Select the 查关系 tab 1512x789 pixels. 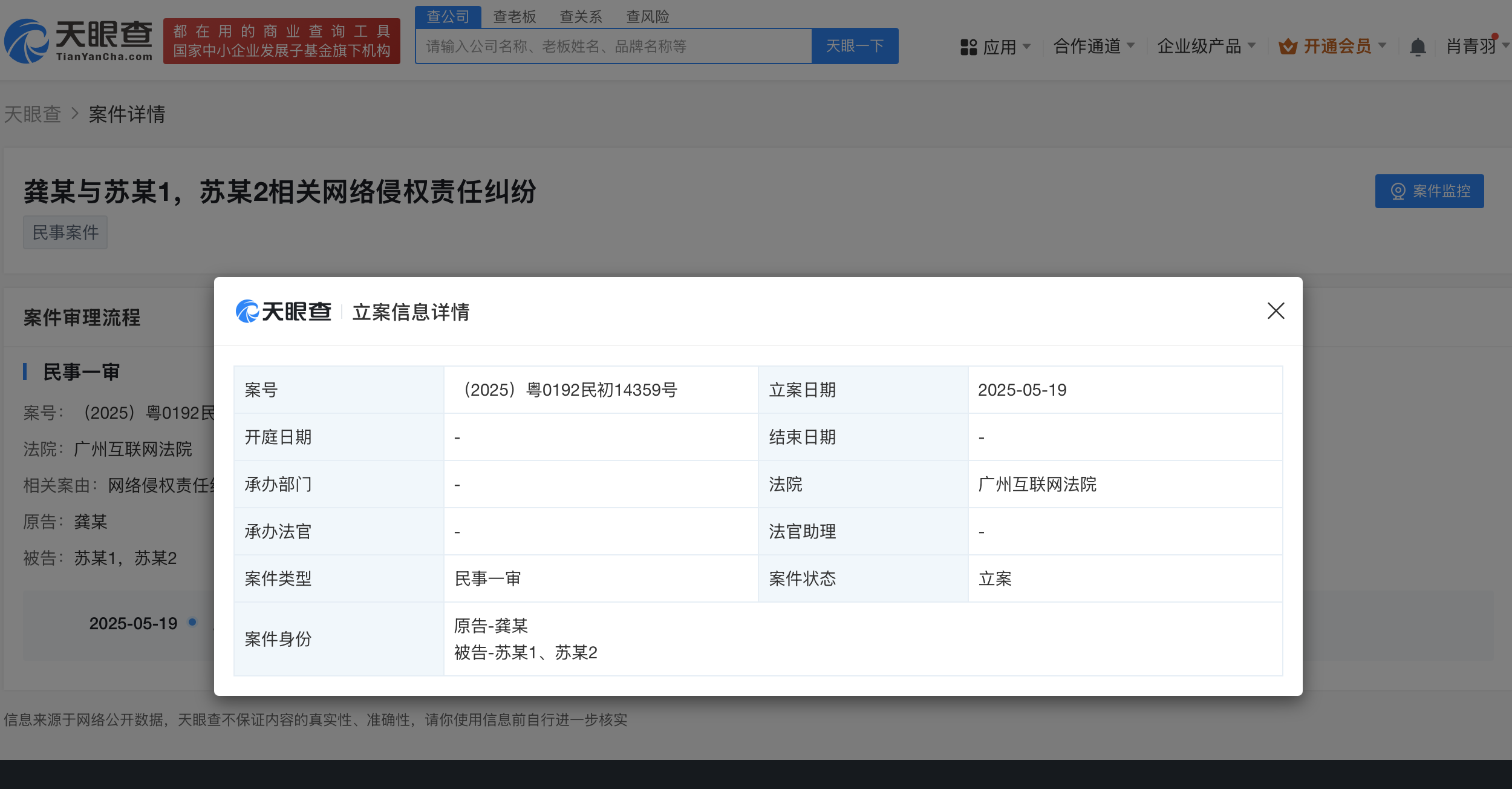(x=581, y=16)
